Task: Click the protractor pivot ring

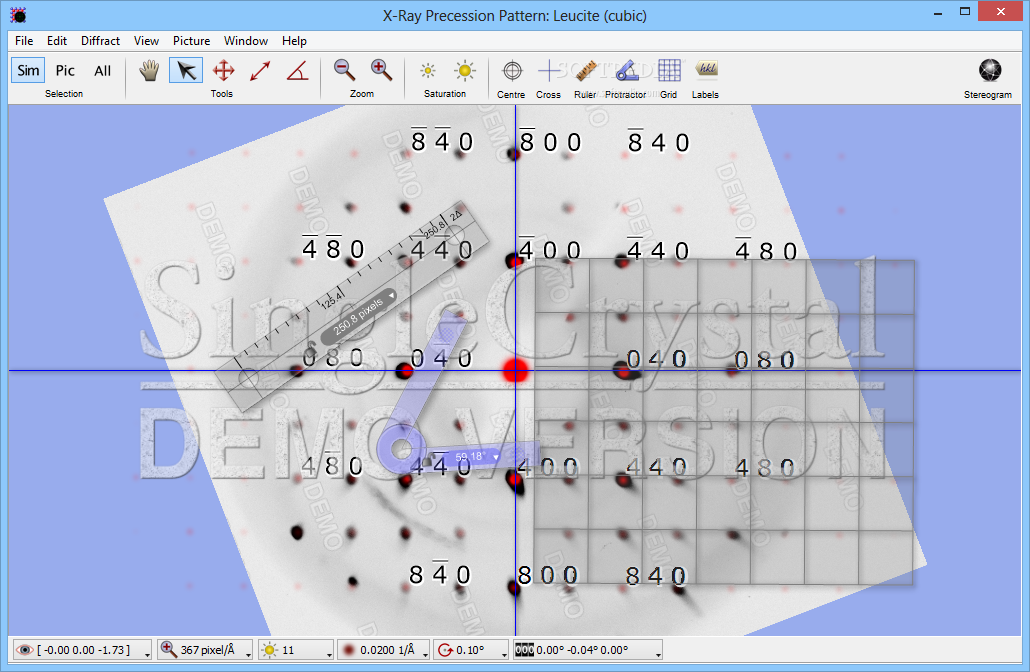Action: (x=401, y=449)
